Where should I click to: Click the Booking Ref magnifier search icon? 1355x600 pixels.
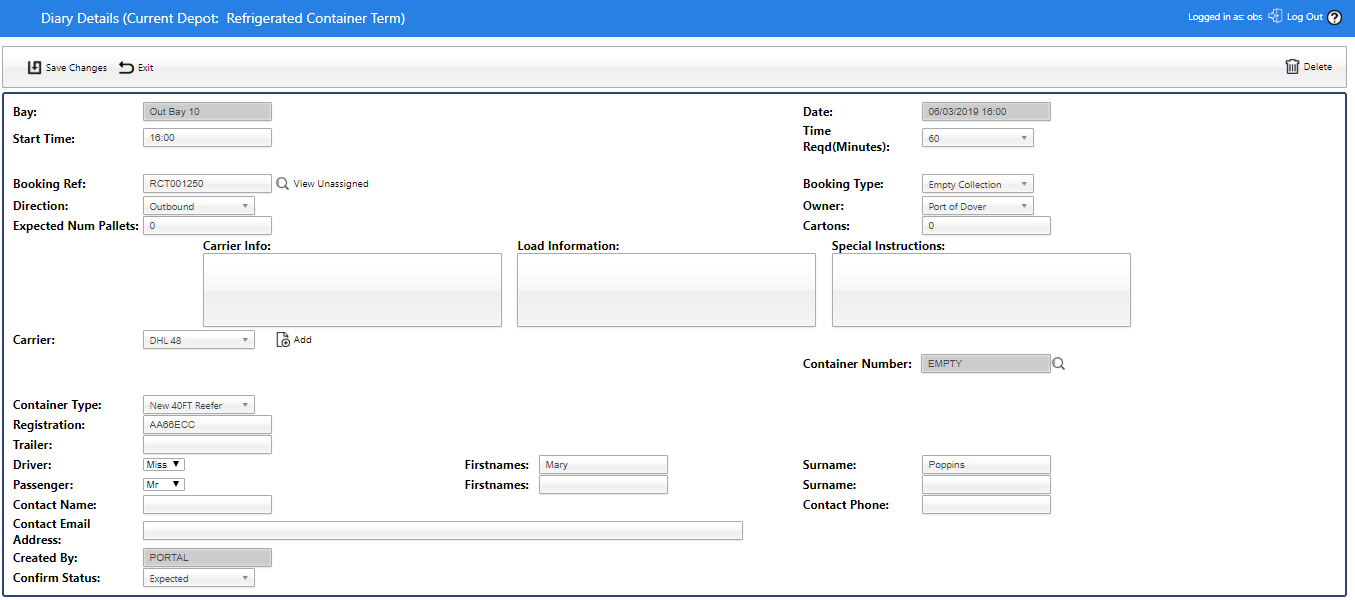[x=282, y=184]
